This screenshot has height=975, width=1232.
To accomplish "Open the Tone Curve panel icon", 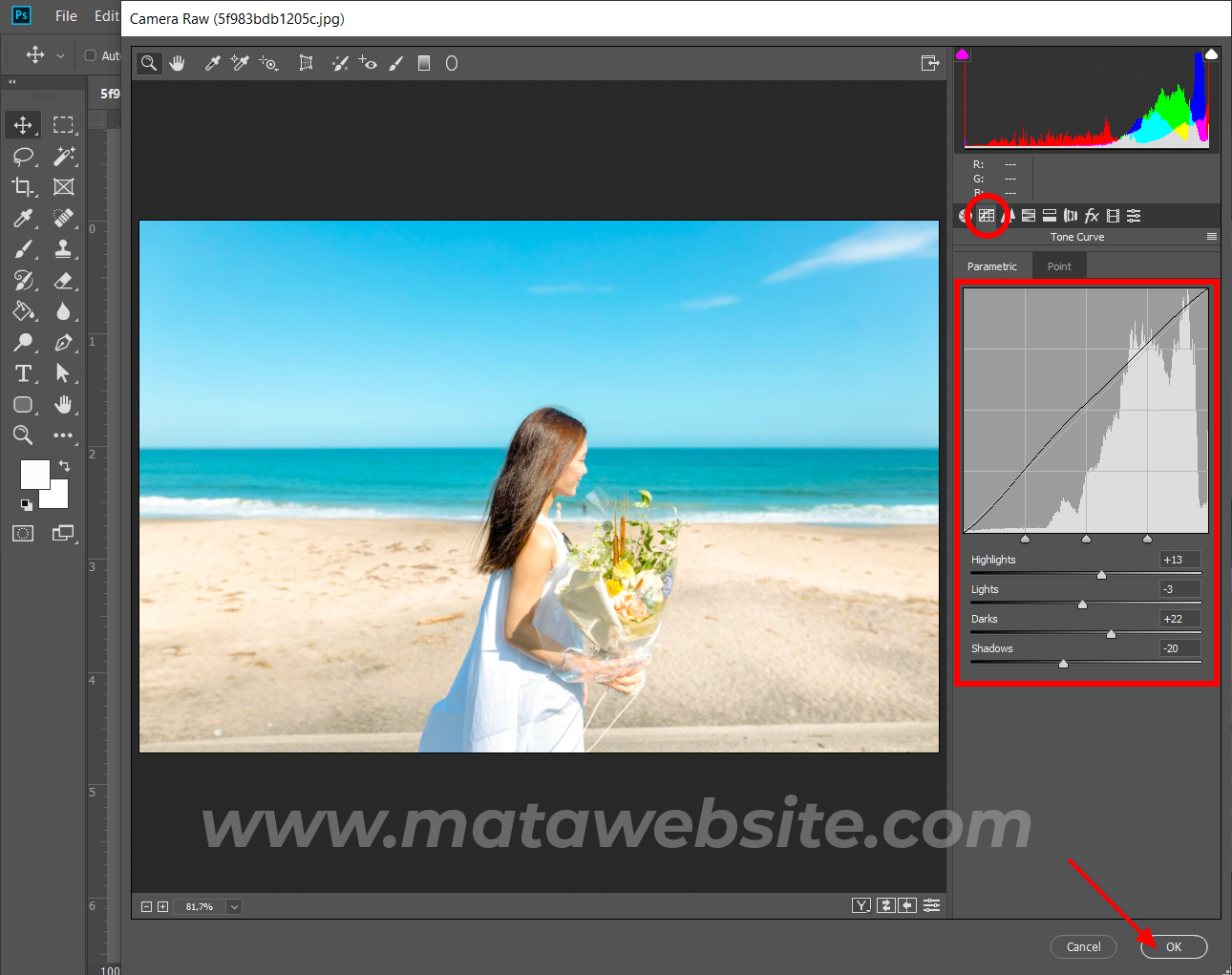I will click(x=987, y=216).
